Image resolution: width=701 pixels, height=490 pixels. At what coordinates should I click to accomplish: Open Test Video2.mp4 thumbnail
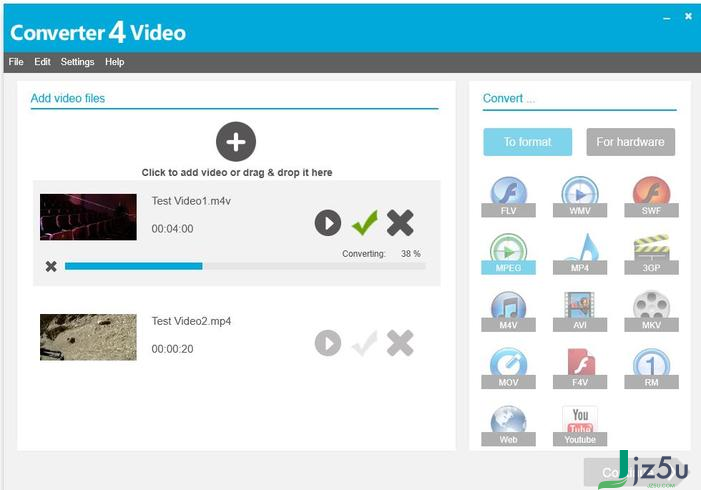click(x=89, y=337)
